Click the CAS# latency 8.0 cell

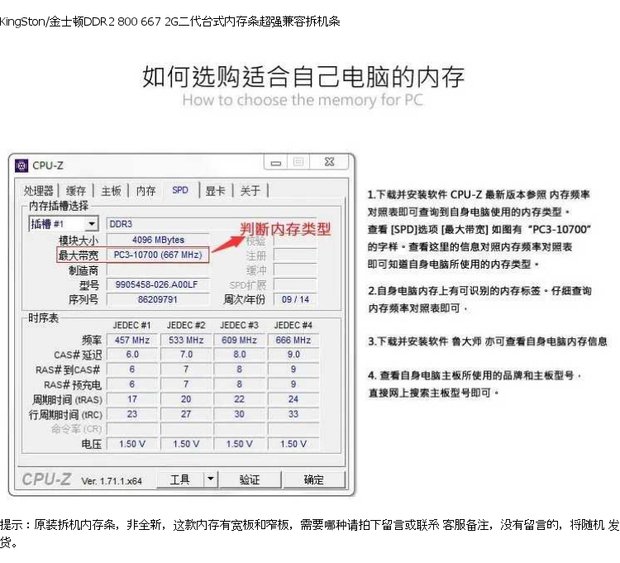click(x=239, y=355)
